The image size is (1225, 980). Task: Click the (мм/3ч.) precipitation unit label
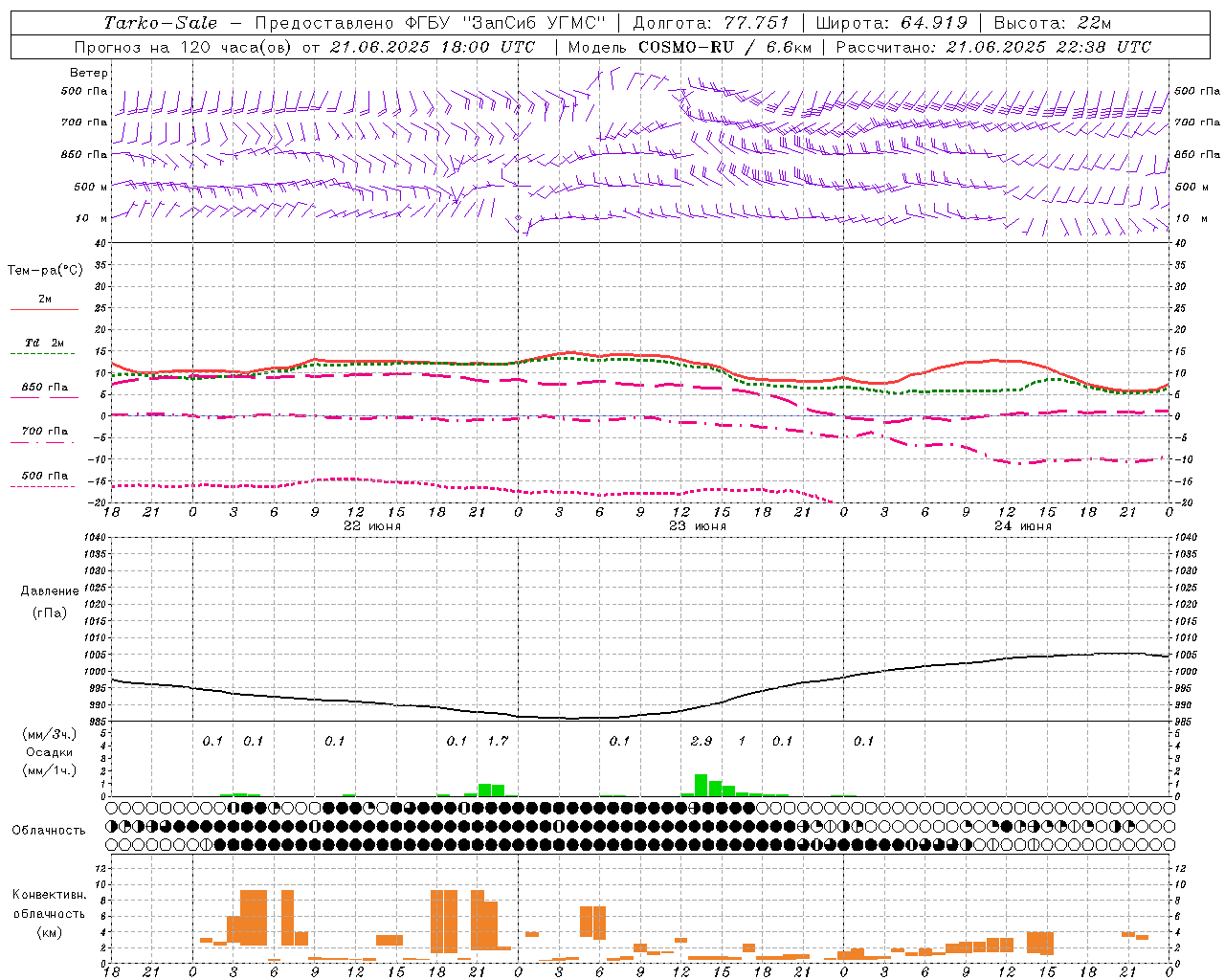pos(50,735)
